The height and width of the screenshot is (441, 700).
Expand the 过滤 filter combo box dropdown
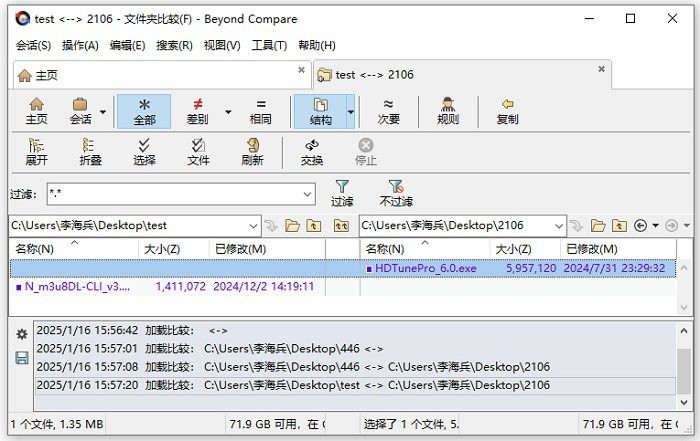point(307,194)
